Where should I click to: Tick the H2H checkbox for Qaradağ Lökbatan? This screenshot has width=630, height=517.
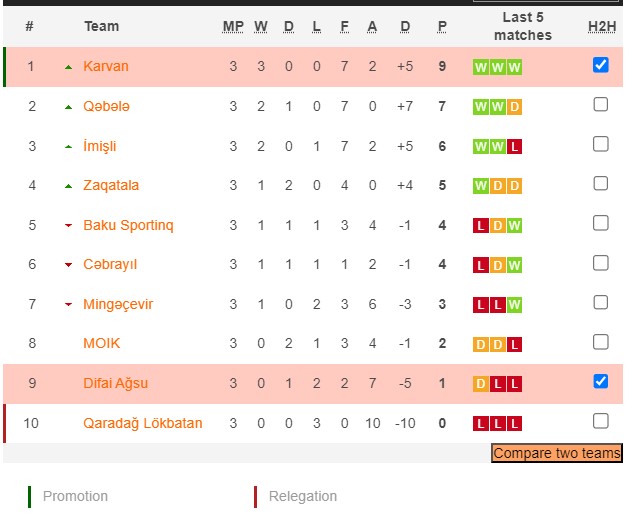pyautogui.click(x=600, y=420)
